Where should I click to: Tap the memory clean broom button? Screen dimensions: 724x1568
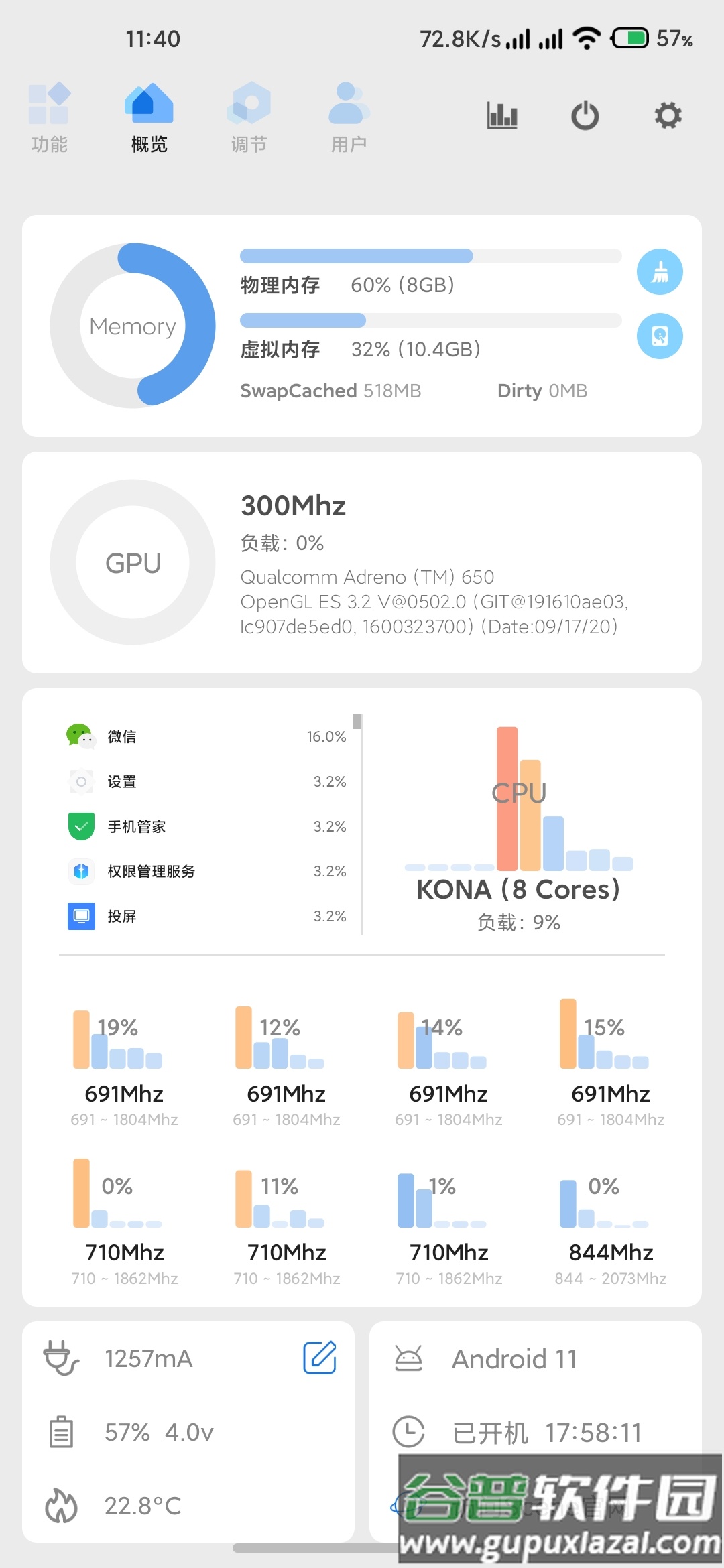click(x=660, y=272)
